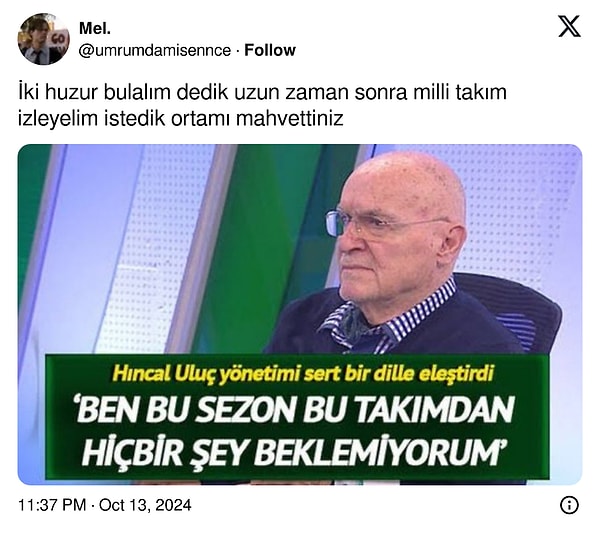Click the X logo on the tweet
The image size is (600, 535).
pos(569,26)
